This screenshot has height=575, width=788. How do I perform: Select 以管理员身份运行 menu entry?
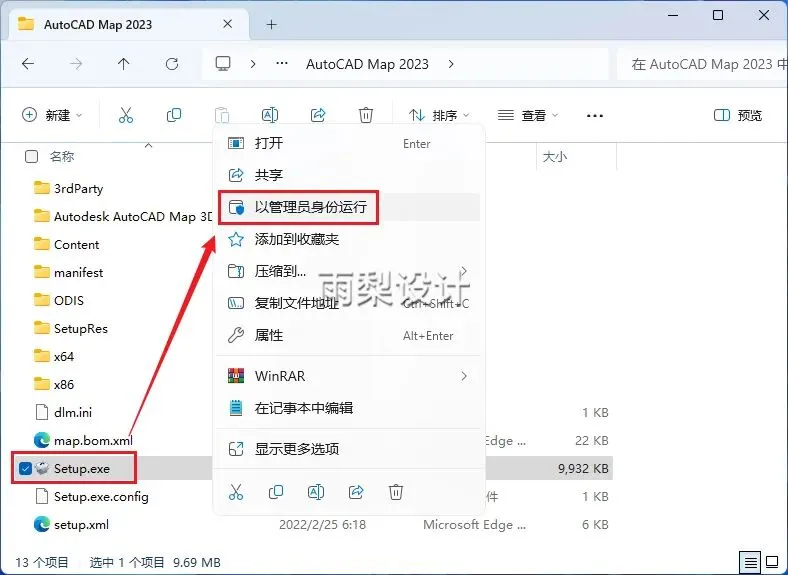click(x=348, y=207)
